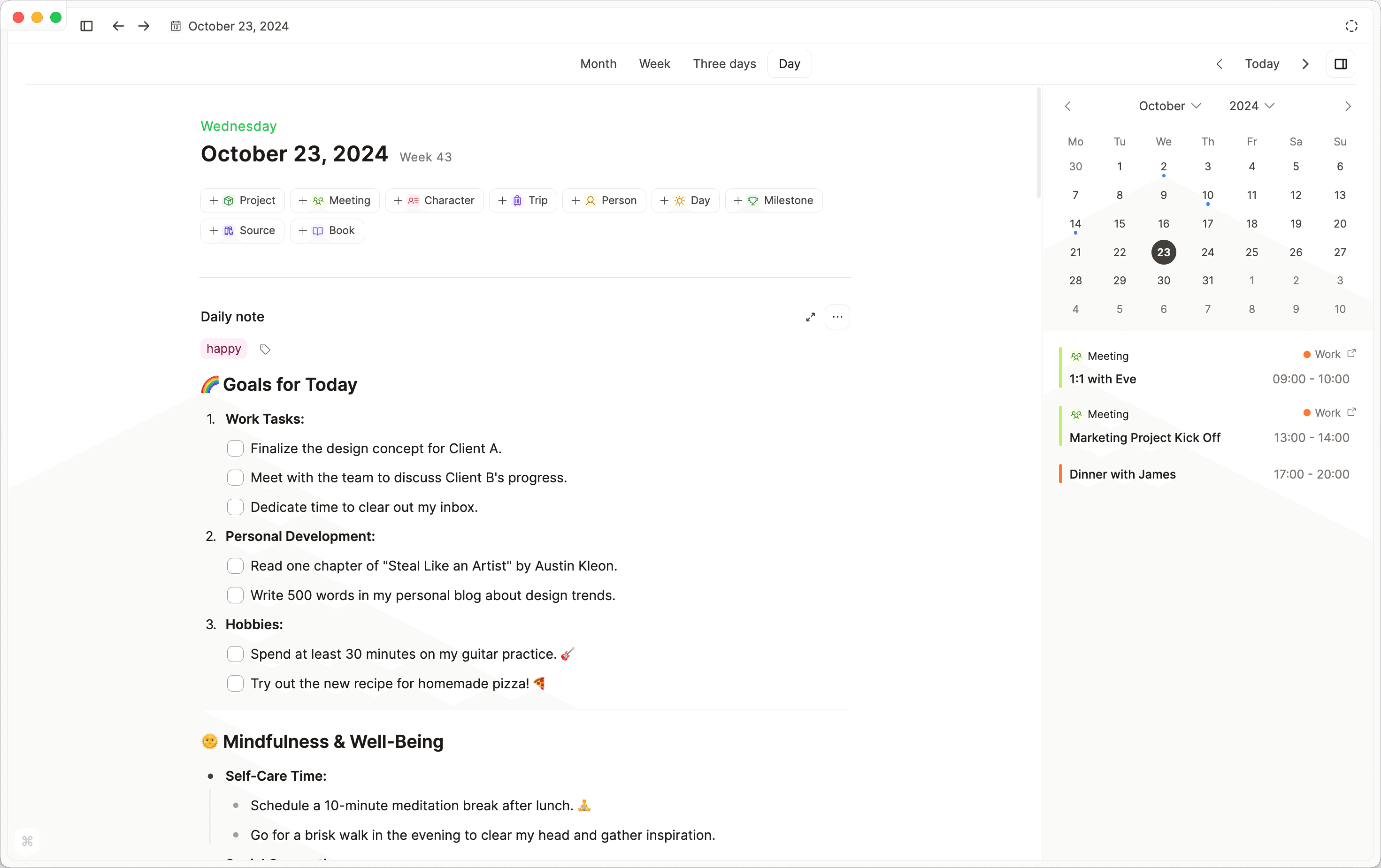The image size is (1381, 868).
Task: Check off Finalize the design concept task
Action: coord(235,449)
